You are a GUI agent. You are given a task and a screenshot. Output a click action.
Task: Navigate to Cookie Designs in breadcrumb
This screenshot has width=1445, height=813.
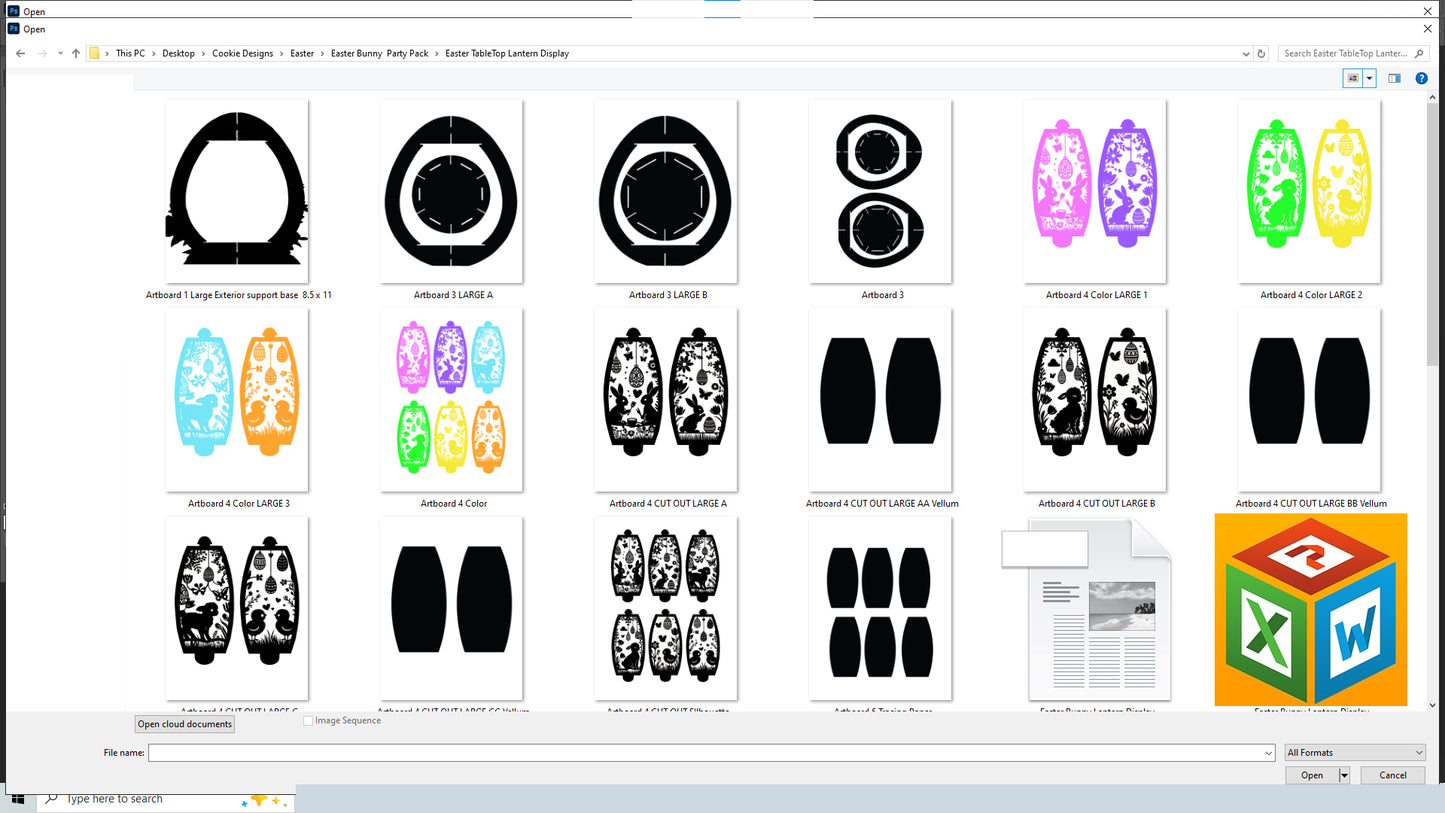(x=242, y=54)
